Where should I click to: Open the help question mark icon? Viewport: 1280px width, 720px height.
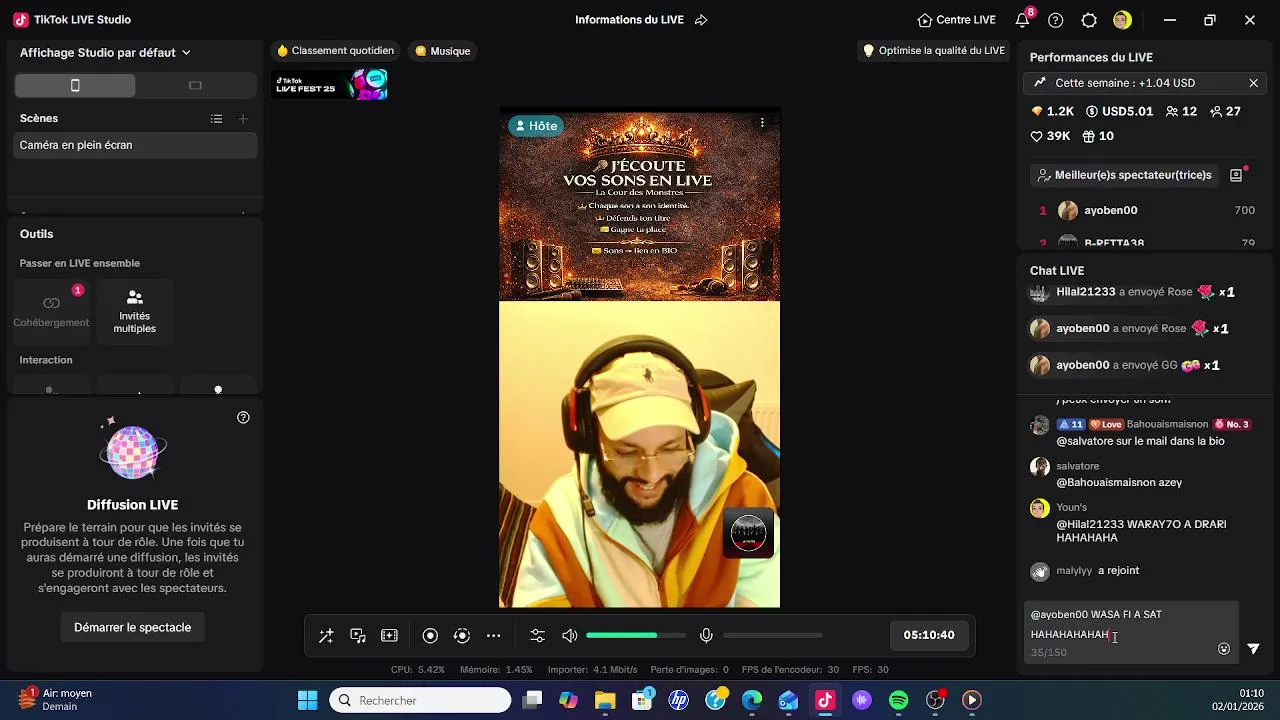1056,20
